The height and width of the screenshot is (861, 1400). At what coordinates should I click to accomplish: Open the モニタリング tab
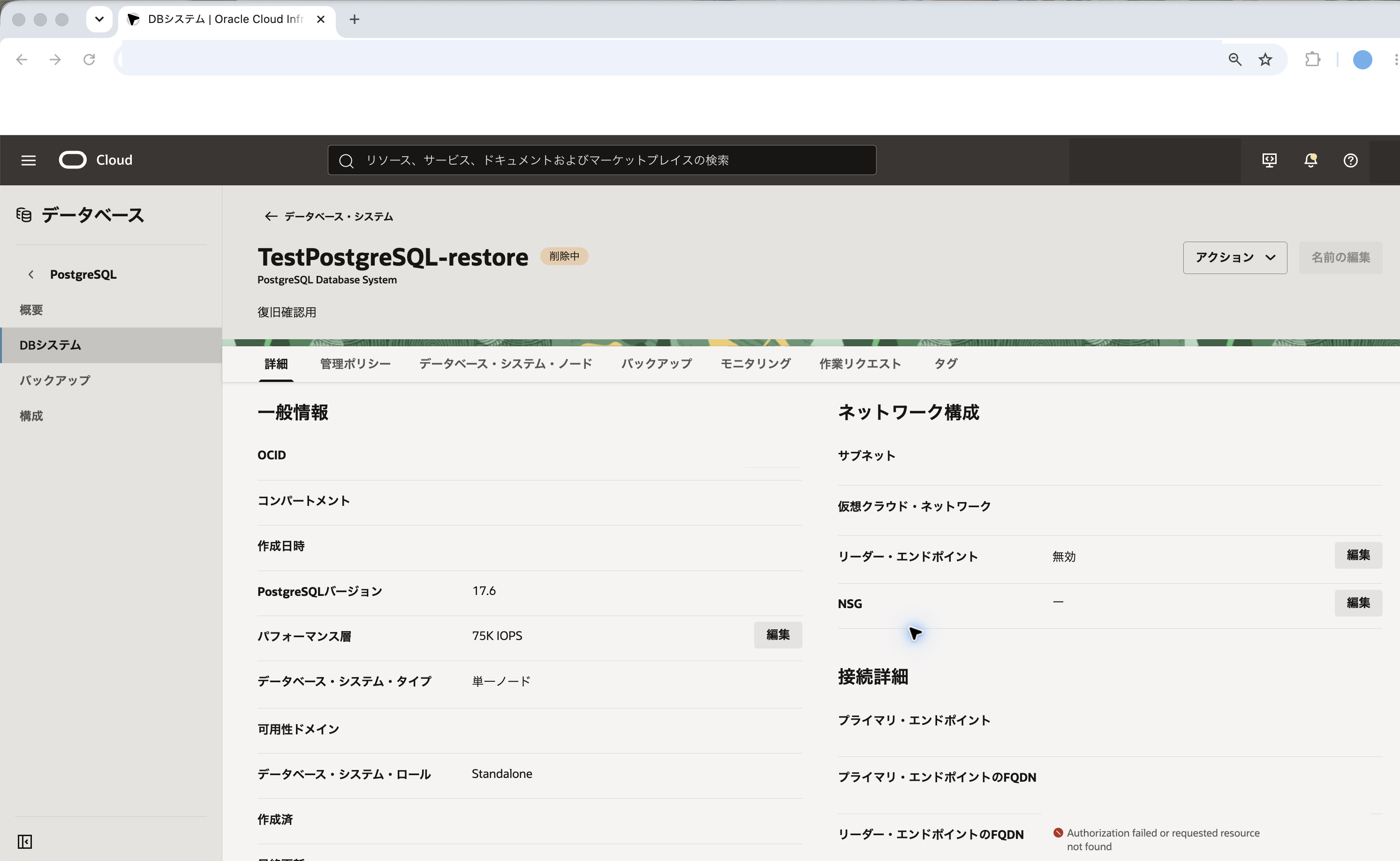pos(755,363)
